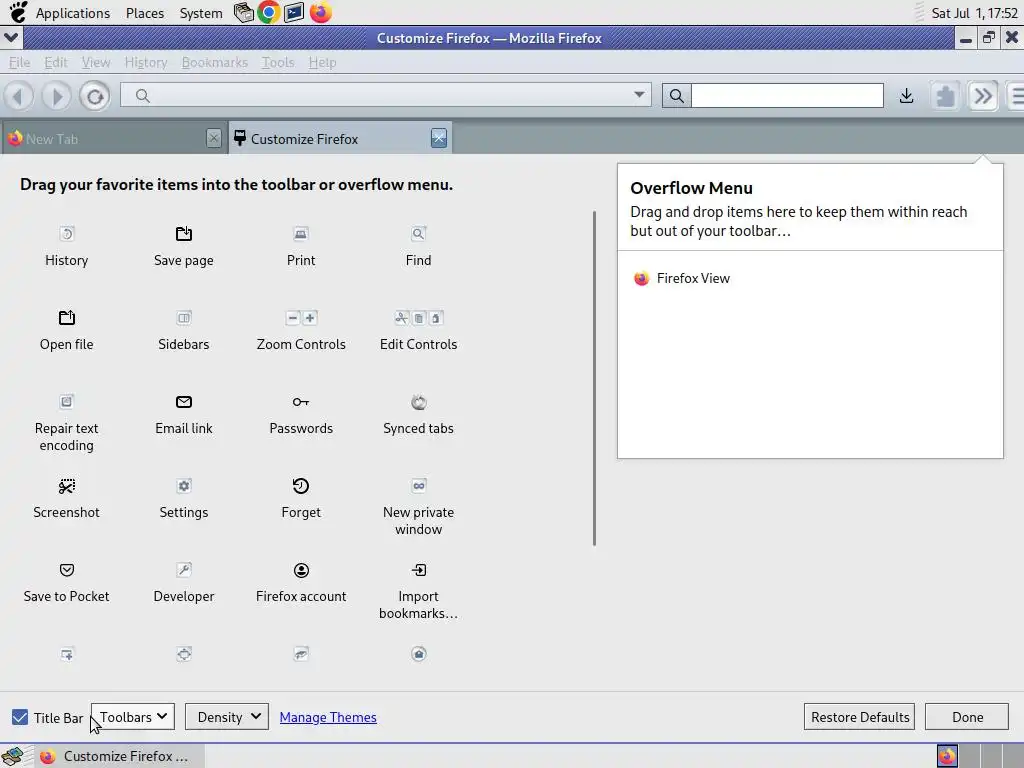
Task: Select the Import bookmarks icon
Action: coord(419,570)
